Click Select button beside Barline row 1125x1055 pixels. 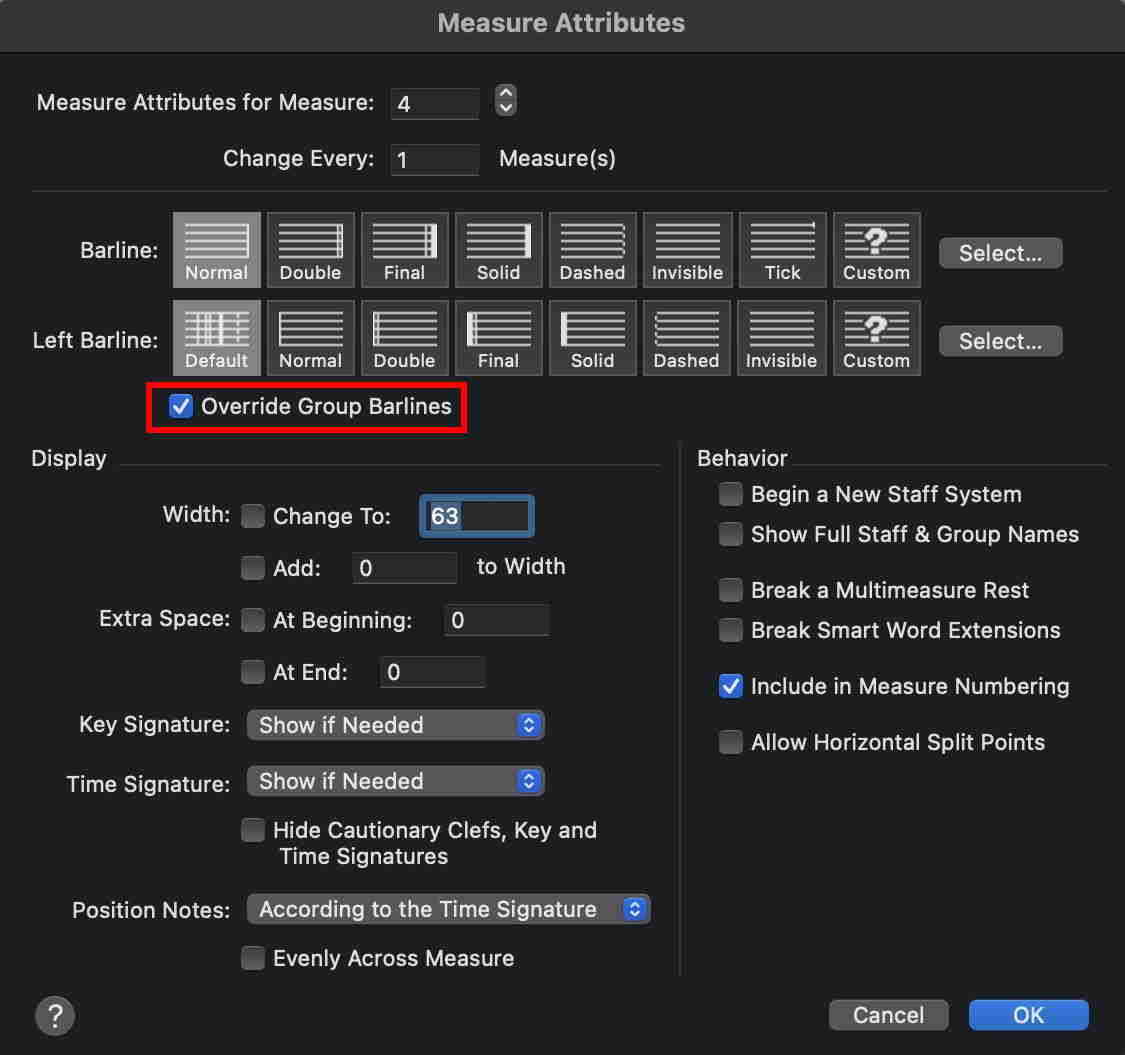pos(1000,253)
